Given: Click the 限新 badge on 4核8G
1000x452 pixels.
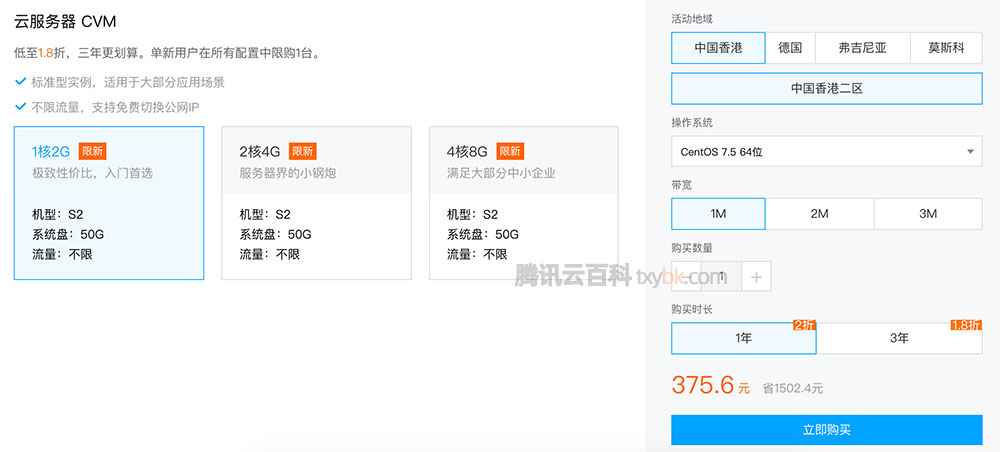Looking at the screenshot, I should pyautogui.click(x=510, y=151).
